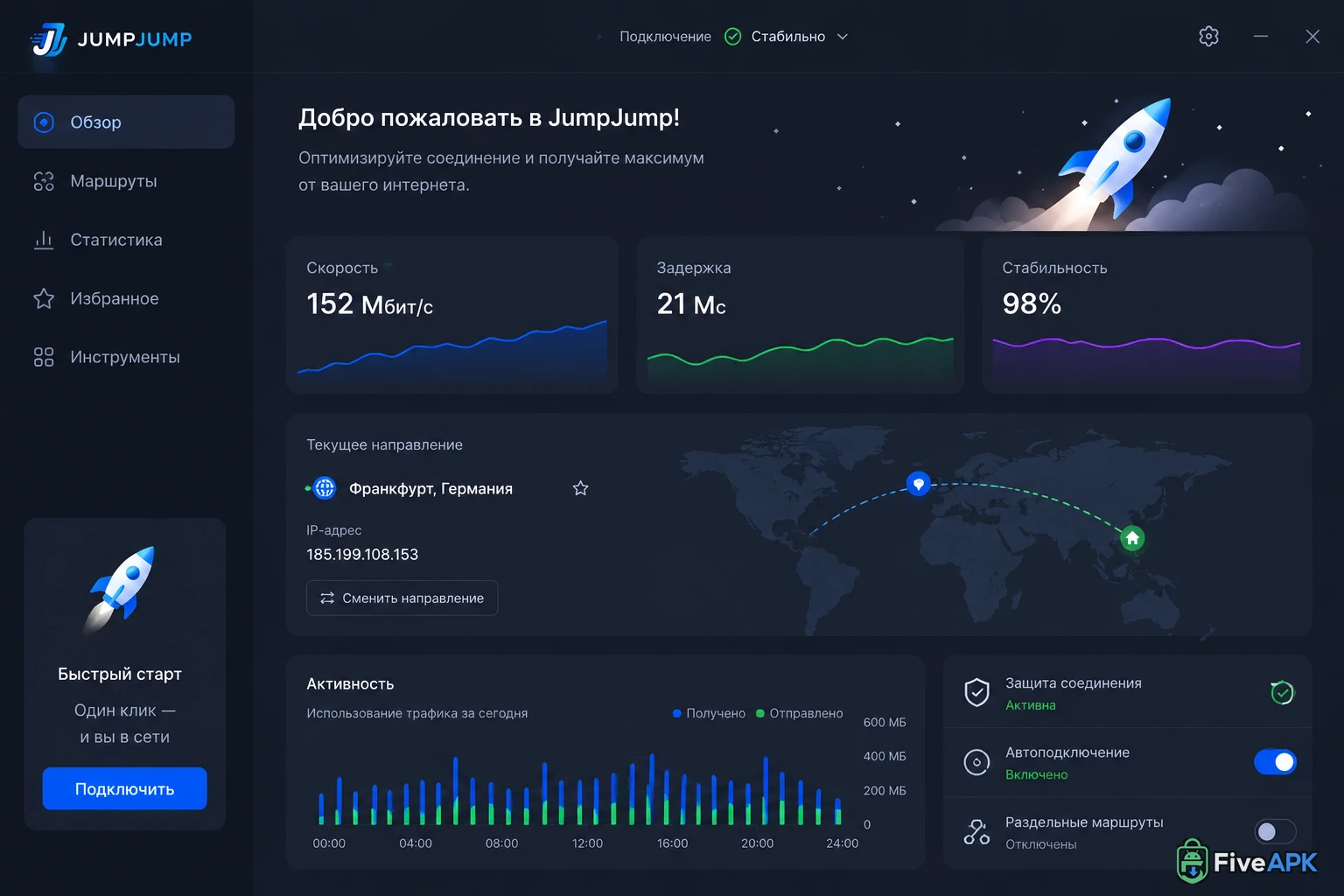Click the Быстрый старт title
This screenshot has width=1344, height=896.
tap(120, 674)
